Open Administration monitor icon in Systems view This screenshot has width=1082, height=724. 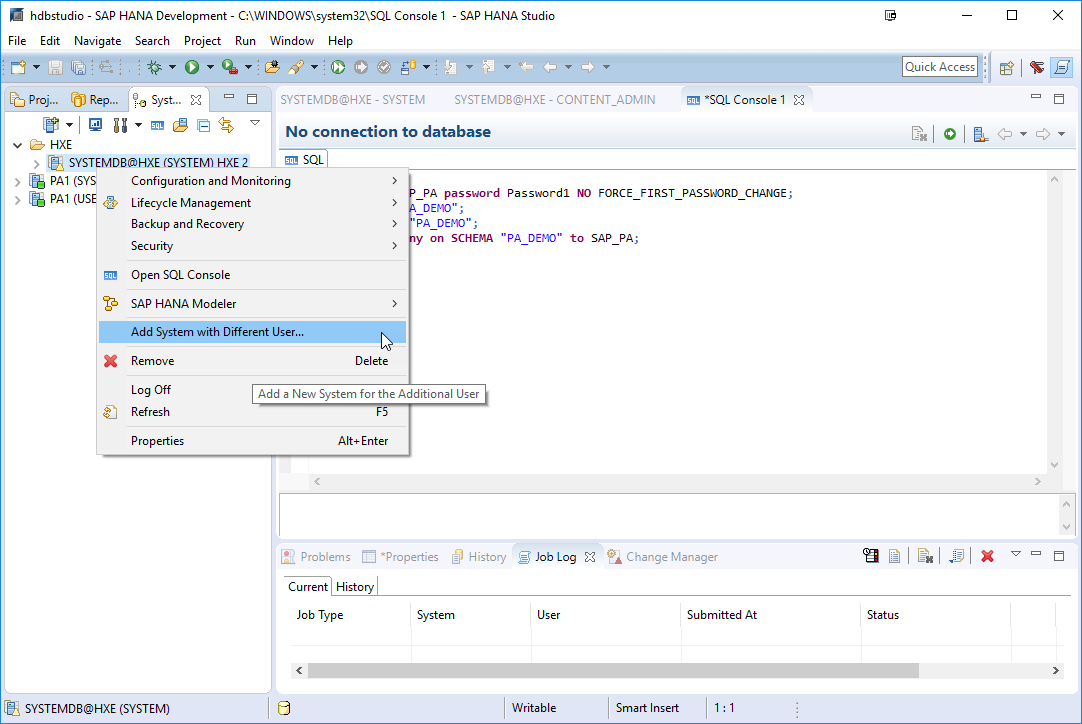[x=95, y=125]
